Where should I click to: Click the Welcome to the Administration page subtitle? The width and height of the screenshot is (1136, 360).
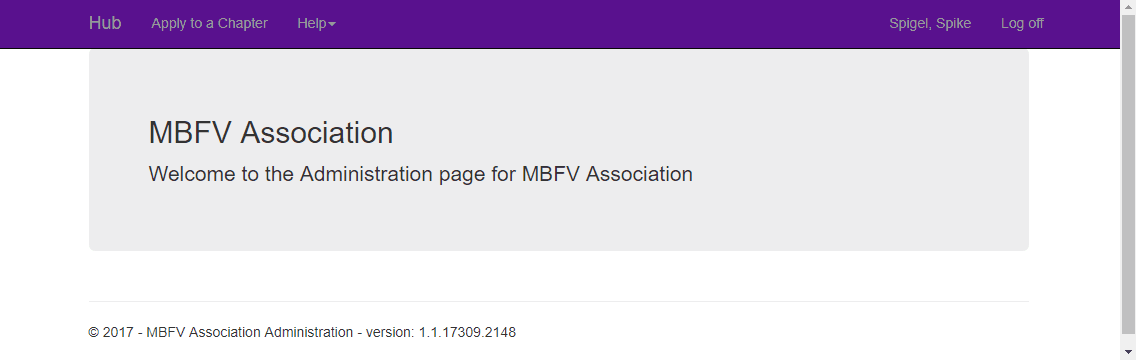[x=420, y=175]
